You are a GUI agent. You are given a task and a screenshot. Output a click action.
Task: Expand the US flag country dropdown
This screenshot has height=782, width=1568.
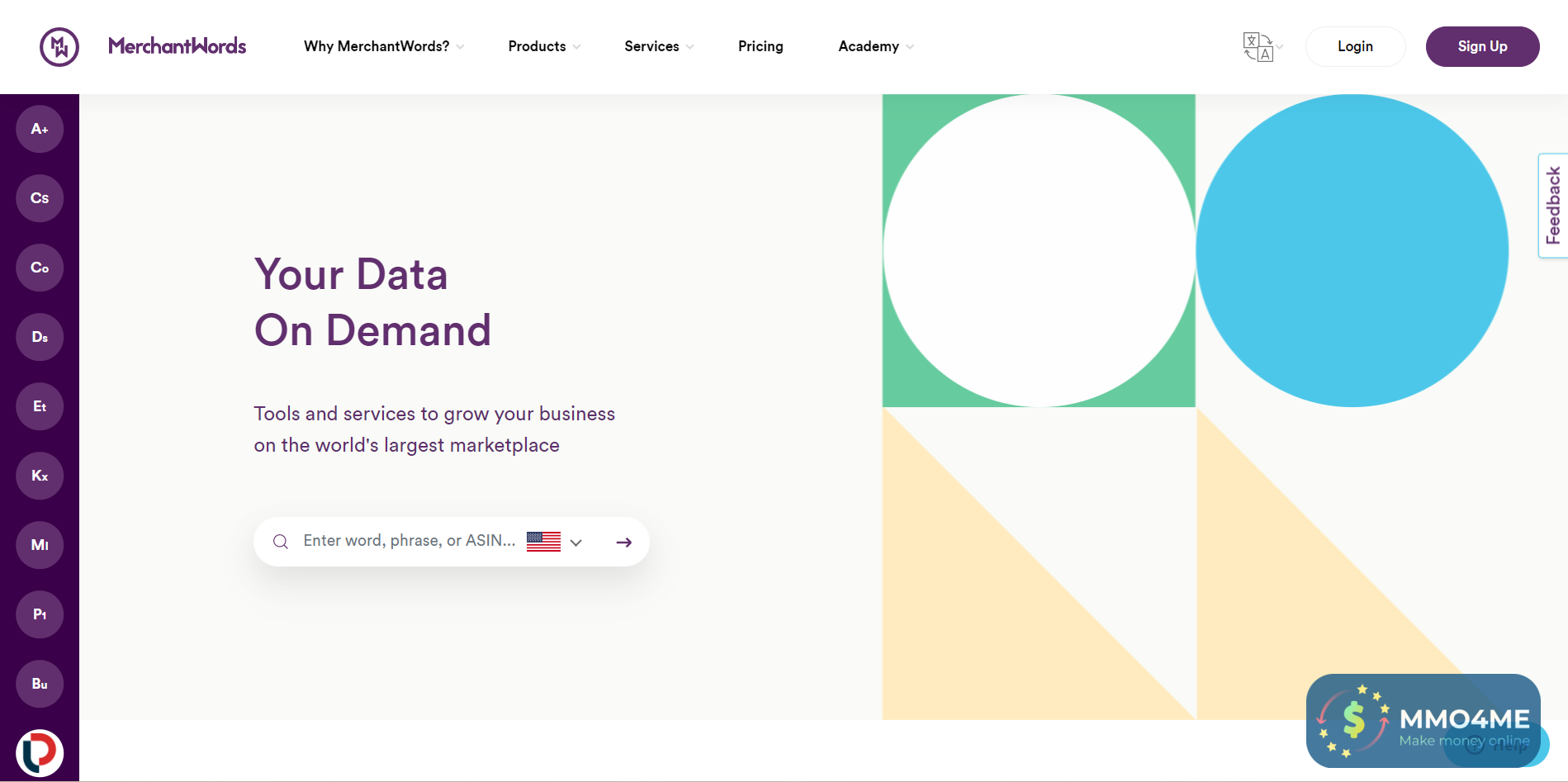coord(555,542)
